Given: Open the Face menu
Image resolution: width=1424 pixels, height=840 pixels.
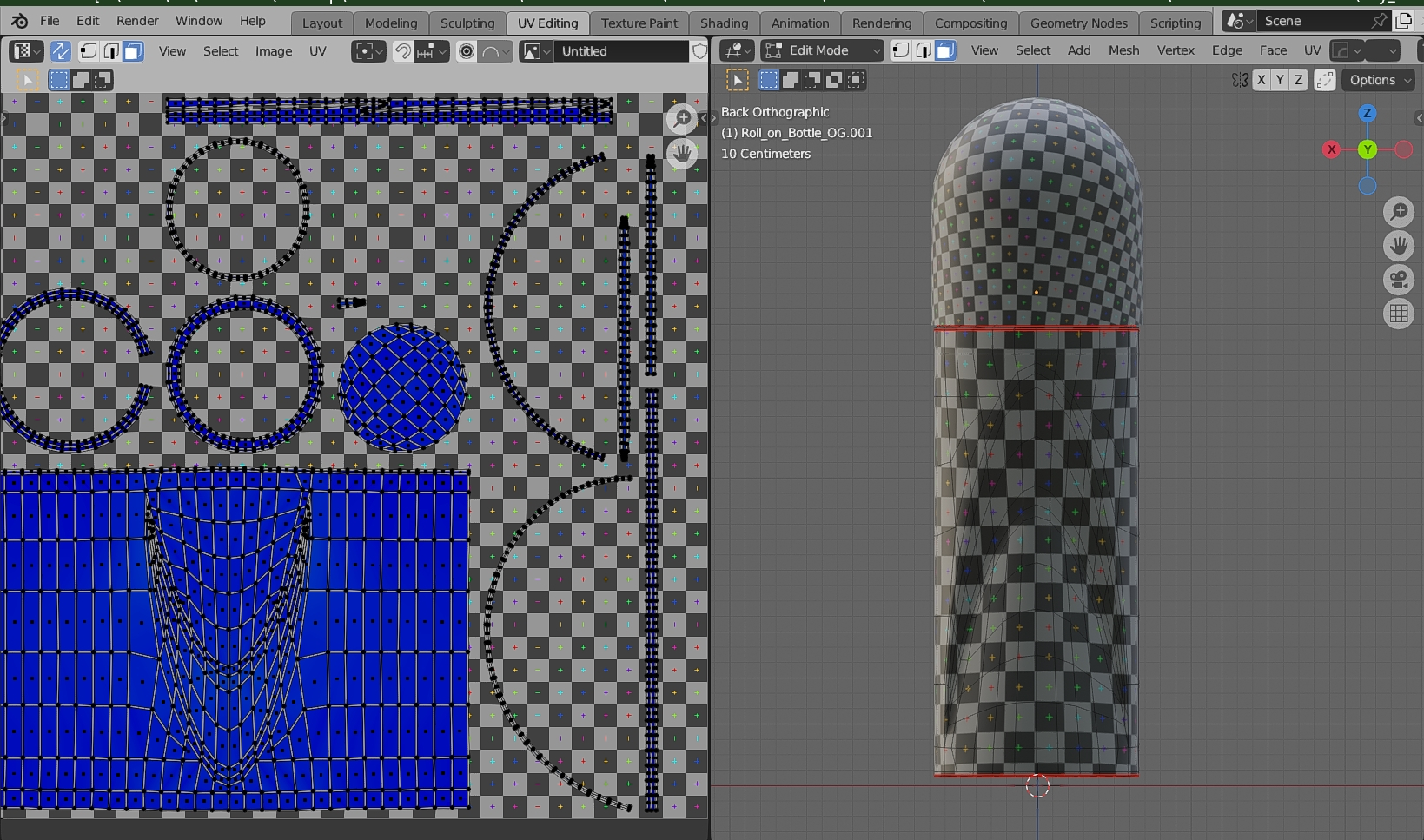Looking at the screenshot, I should (1273, 50).
